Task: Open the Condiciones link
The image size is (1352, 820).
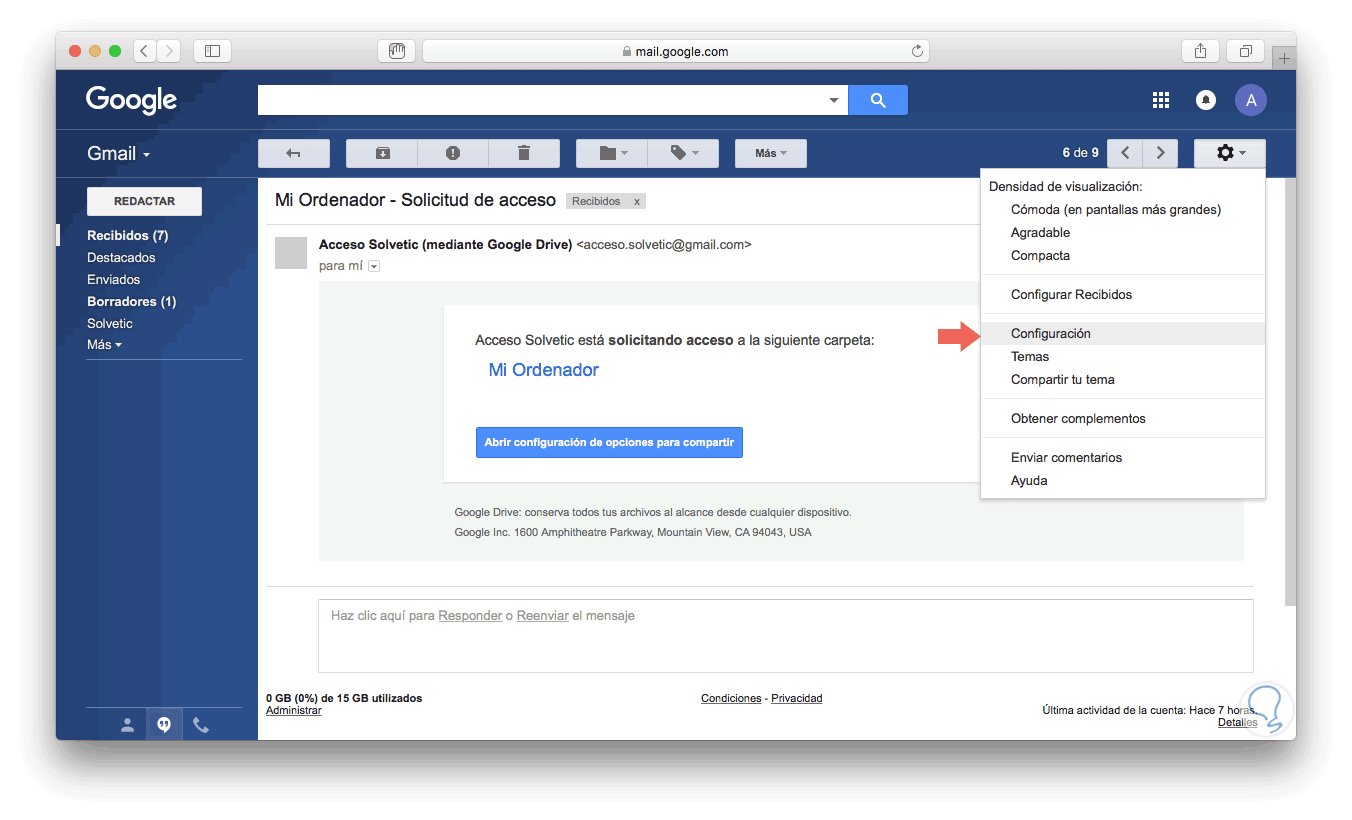Action: tap(731, 699)
